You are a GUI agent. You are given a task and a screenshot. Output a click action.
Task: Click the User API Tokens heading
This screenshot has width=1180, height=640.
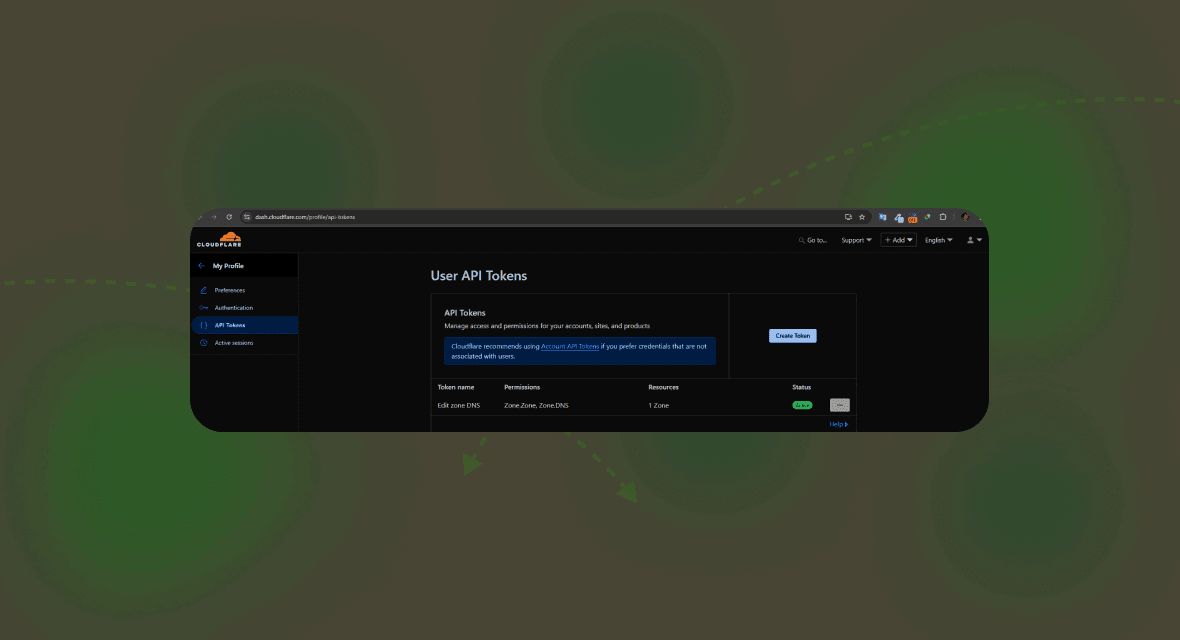coord(479,276)
